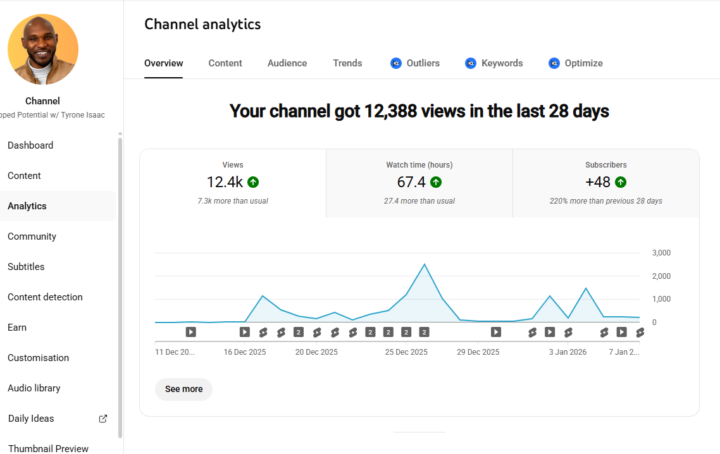This screenshot has height=454, width=720.
Task: Click the green up arrow next to 67.4
Action: coord(436,182)
